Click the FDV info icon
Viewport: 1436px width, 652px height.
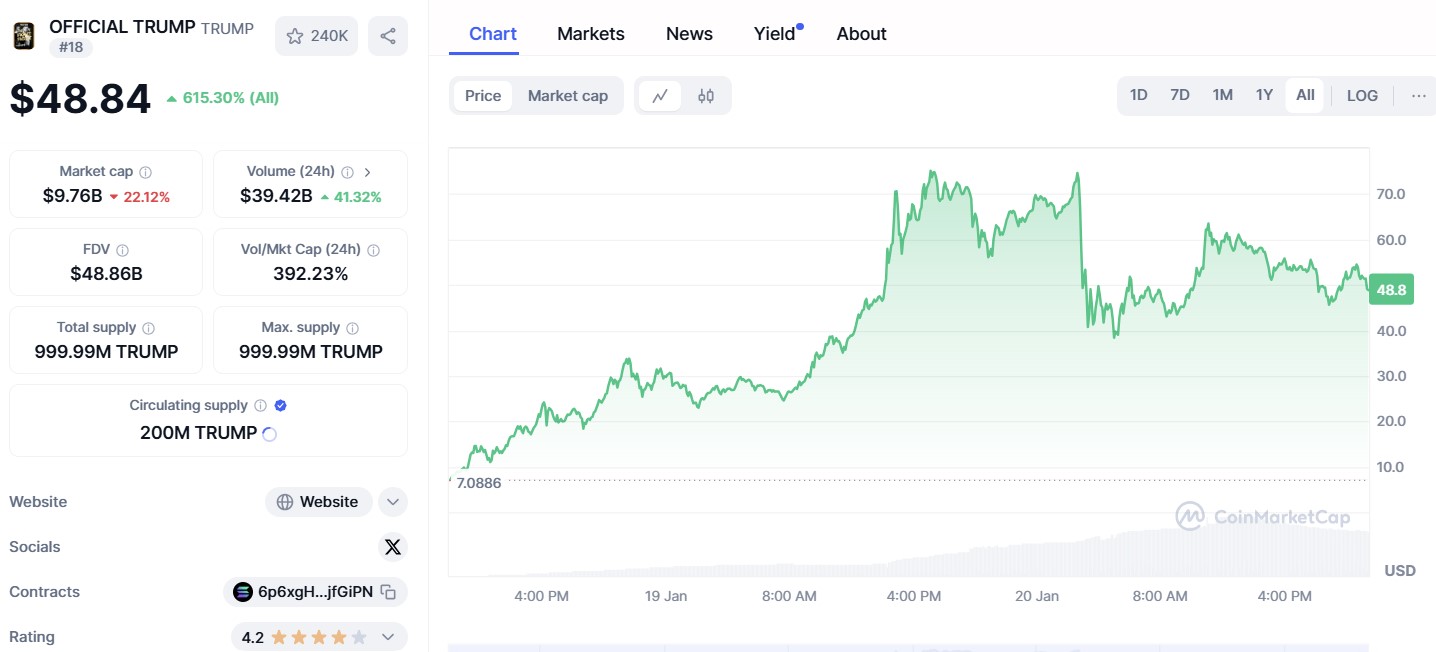(123, 250)
